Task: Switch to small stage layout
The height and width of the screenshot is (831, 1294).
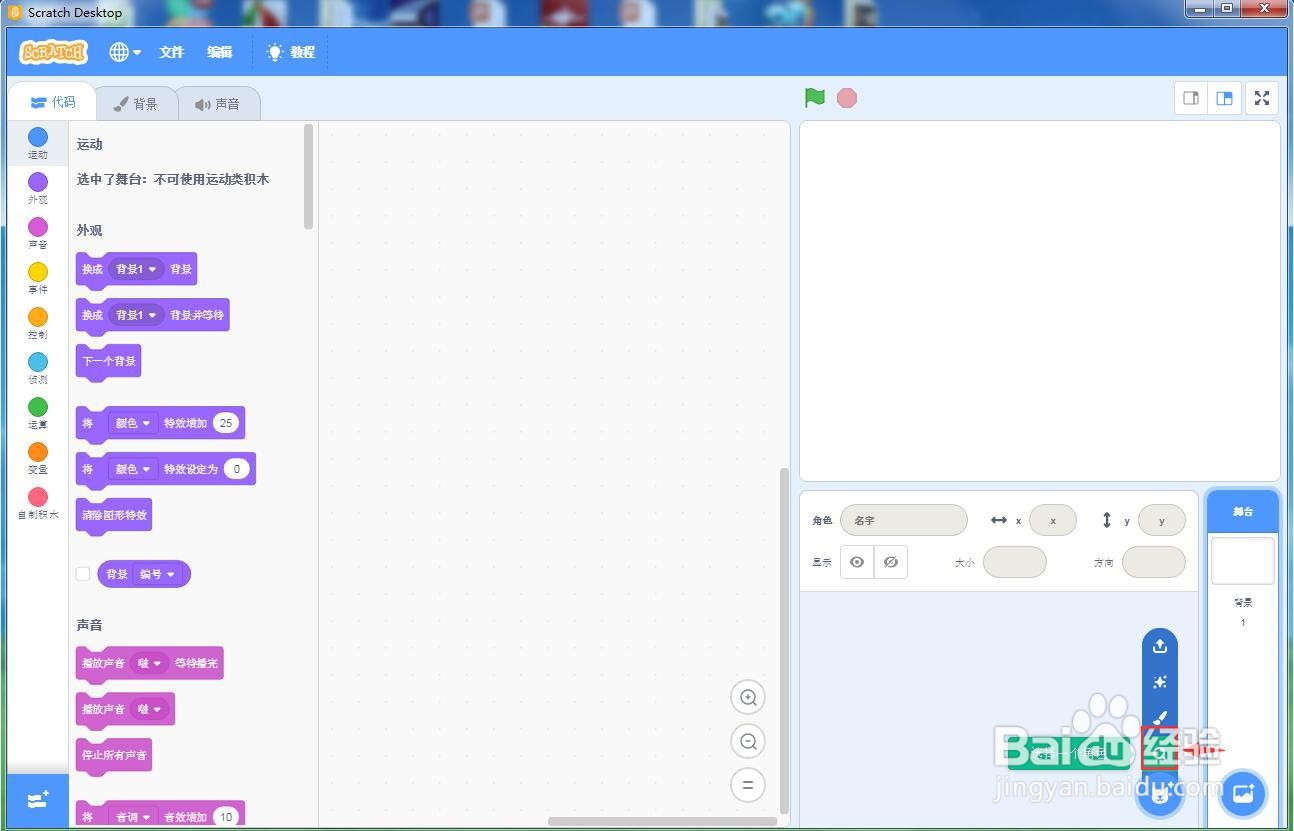Action: tap(1191, 98)
